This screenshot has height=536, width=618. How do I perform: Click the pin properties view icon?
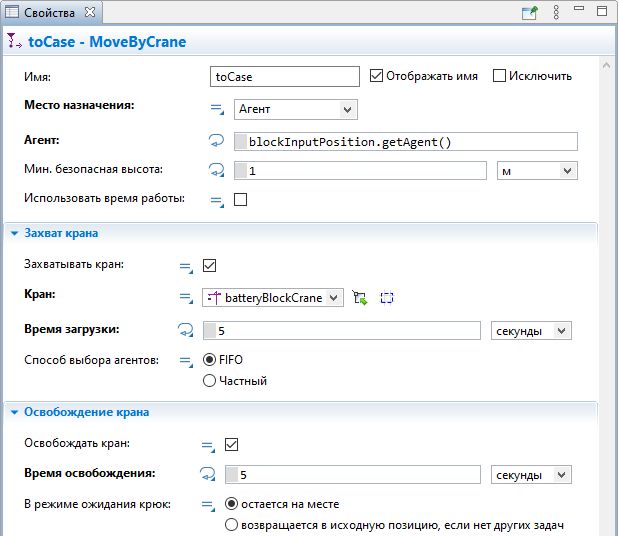click(x=529, y=13)
